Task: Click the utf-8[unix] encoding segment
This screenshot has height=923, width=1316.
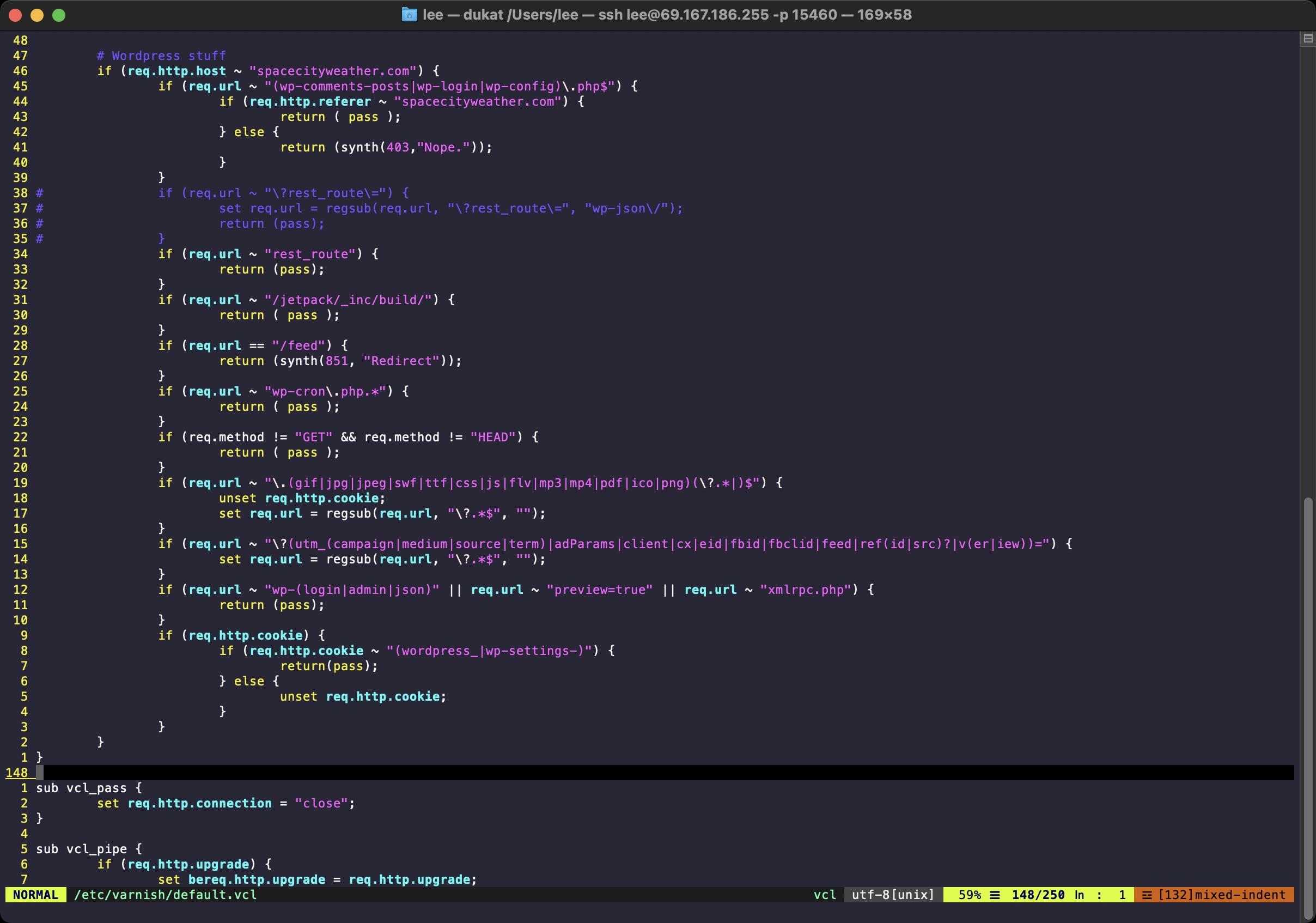Action: pos(893,895)
